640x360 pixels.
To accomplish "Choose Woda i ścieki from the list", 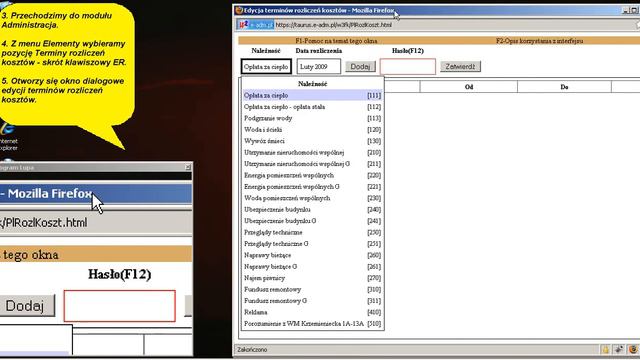I will [313, 130].
